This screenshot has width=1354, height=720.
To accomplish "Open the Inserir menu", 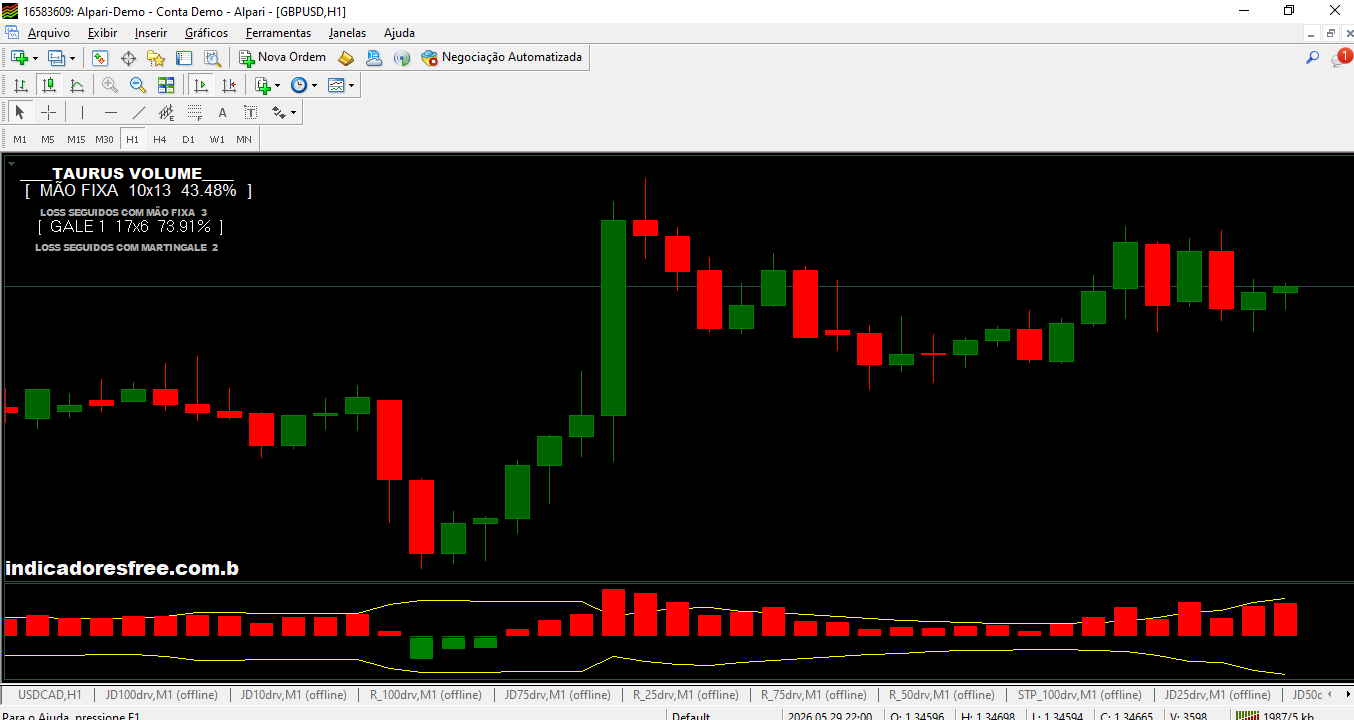I will pos(151,33).
